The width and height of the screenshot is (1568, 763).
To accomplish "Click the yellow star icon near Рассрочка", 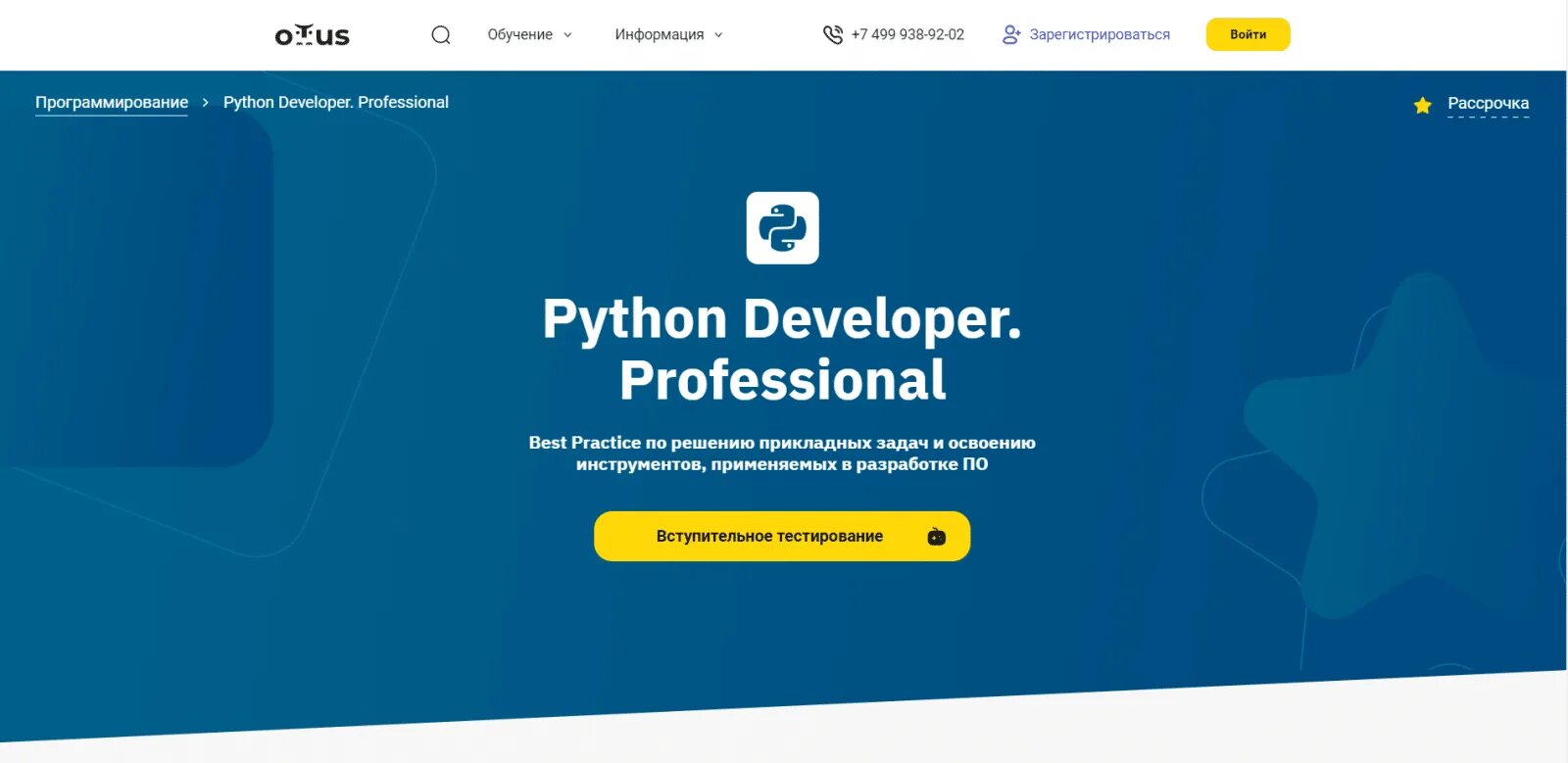I will pyautogui.click(x=1423, y=105).
